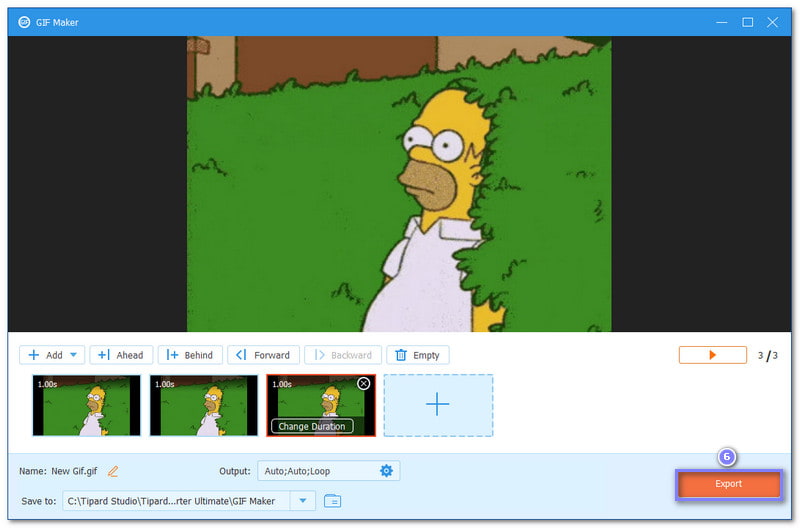The image size is (800, 528).
Task: Move selected frame Forward
Action: (263, 355)
